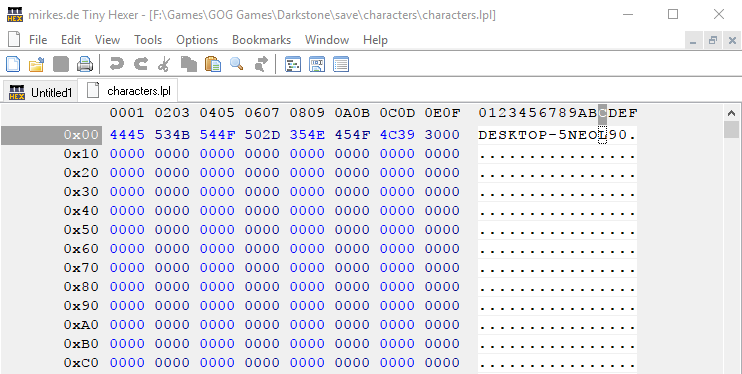This screenshot has height=374, width=742.
Task: Click the list view toolbar icon
Action: click(341, 64)
